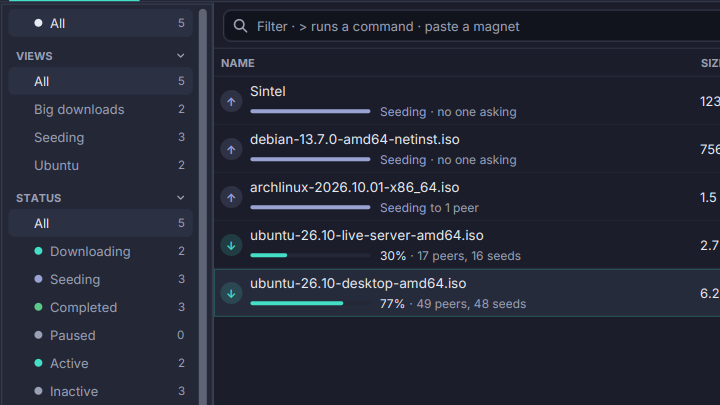Viewport: 720px width, 405px height.
Task: Click the ubuntu desktop 77% progress bar
Action: point(310,303)
